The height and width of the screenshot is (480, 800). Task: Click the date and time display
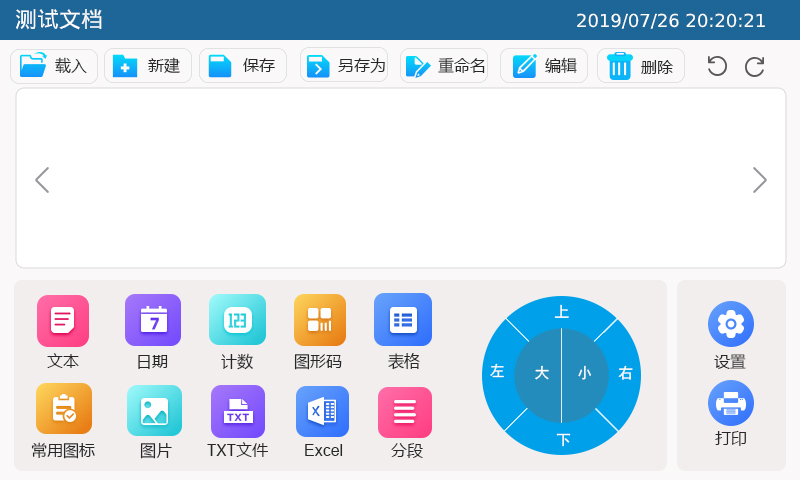pos(670,21)
